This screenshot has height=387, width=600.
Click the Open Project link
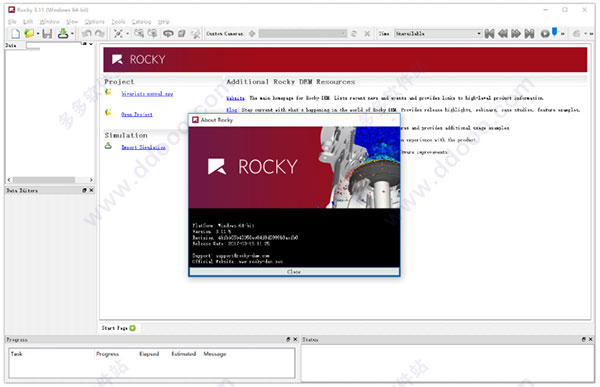137,114
